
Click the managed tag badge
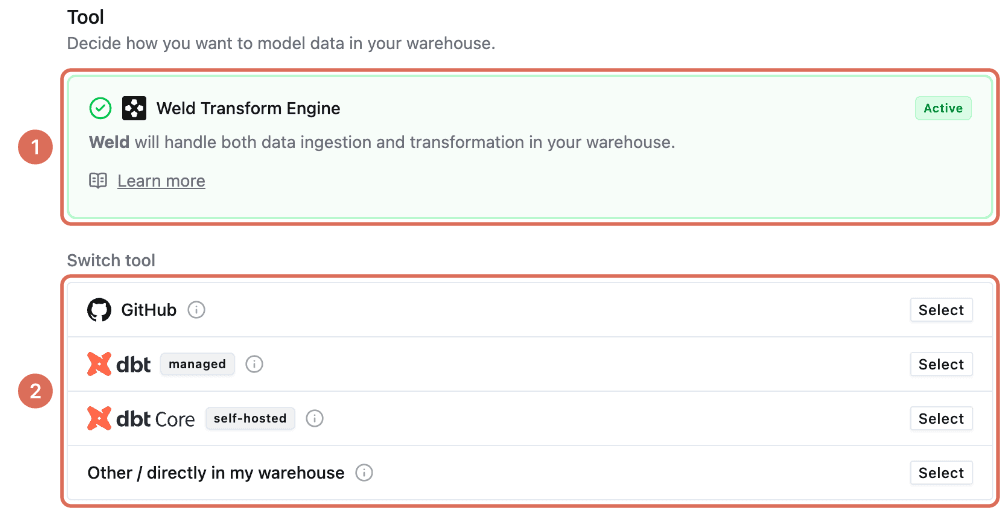tap(197, 364)
